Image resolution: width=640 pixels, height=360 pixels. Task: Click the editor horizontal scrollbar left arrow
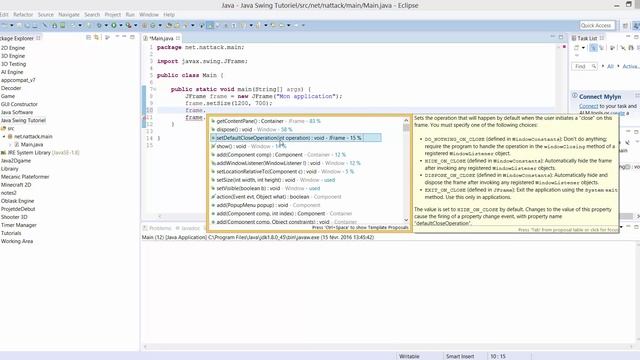[160, 216]
